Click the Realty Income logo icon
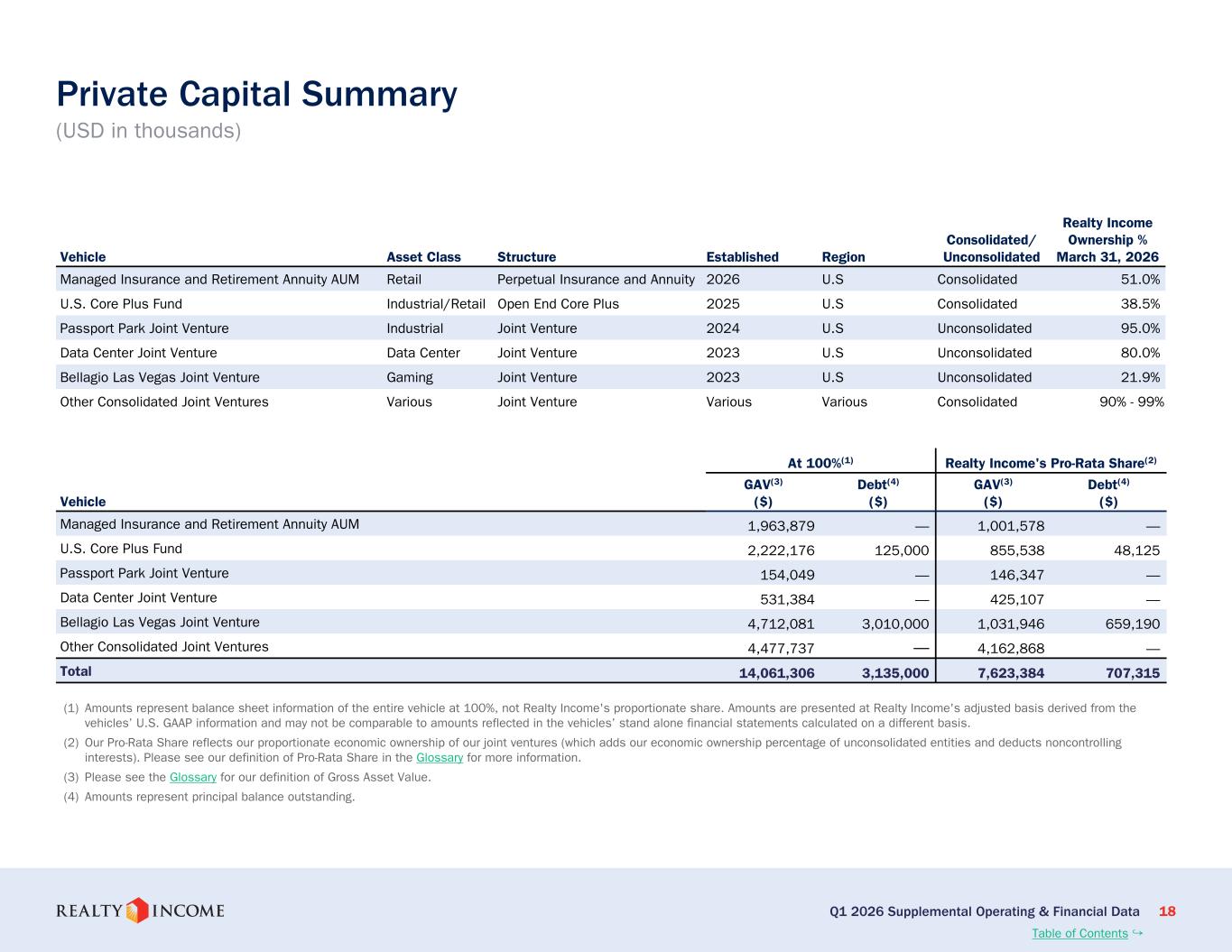1232x952 pixels. coord(137,910)
